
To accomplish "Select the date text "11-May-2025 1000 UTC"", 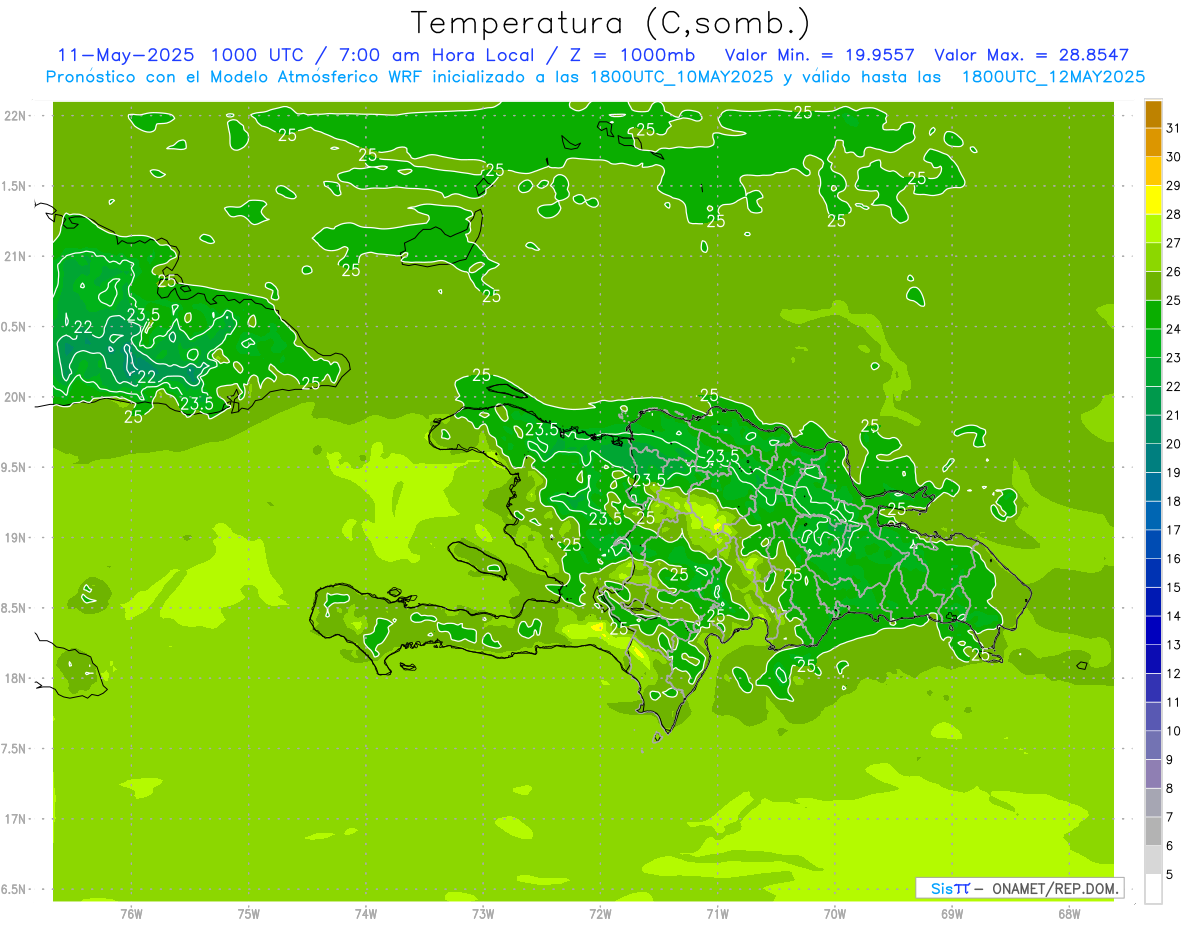I will point(182,55).
